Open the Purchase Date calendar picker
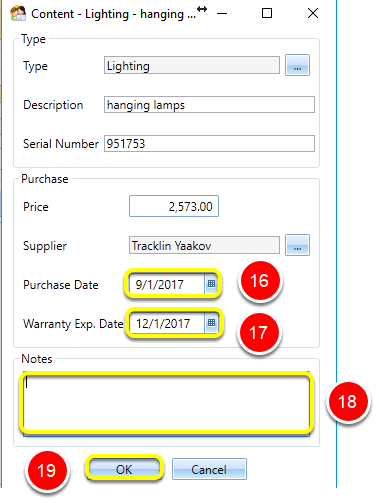 (211, 284)
